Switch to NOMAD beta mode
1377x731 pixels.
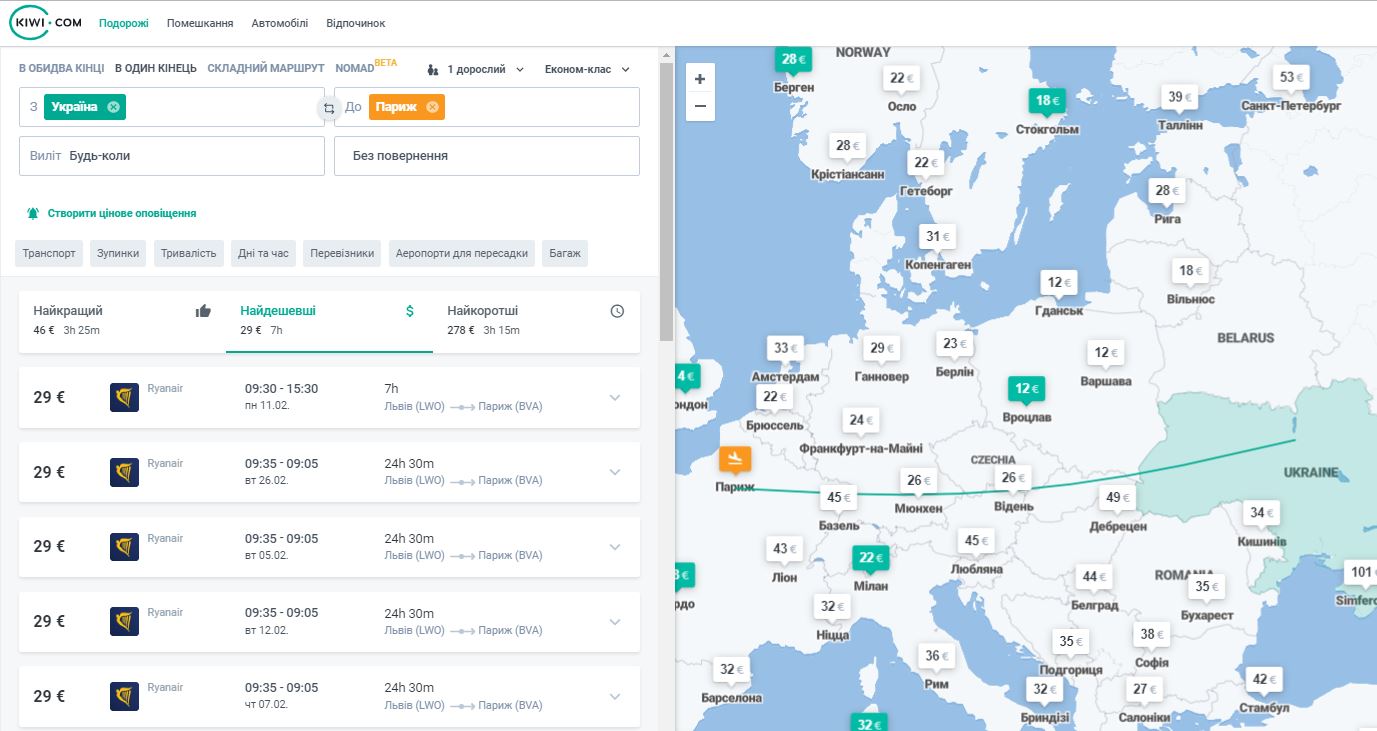coord(366,67)
